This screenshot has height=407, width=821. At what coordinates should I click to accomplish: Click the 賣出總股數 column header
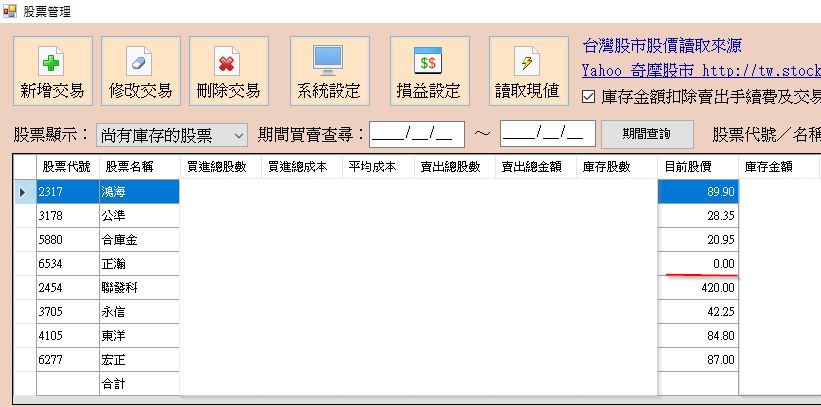(454, 167)
